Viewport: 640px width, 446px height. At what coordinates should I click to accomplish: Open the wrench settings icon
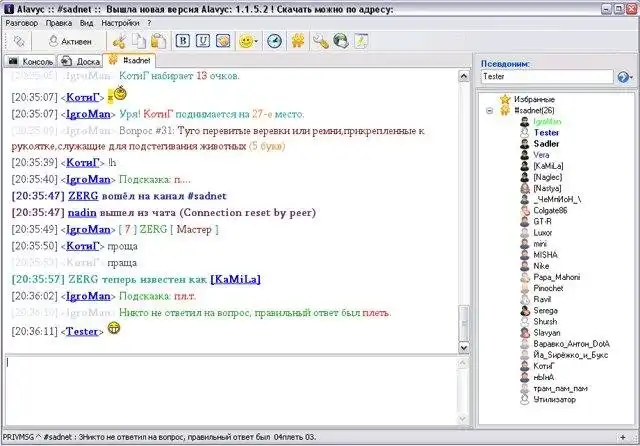(321, 41)
